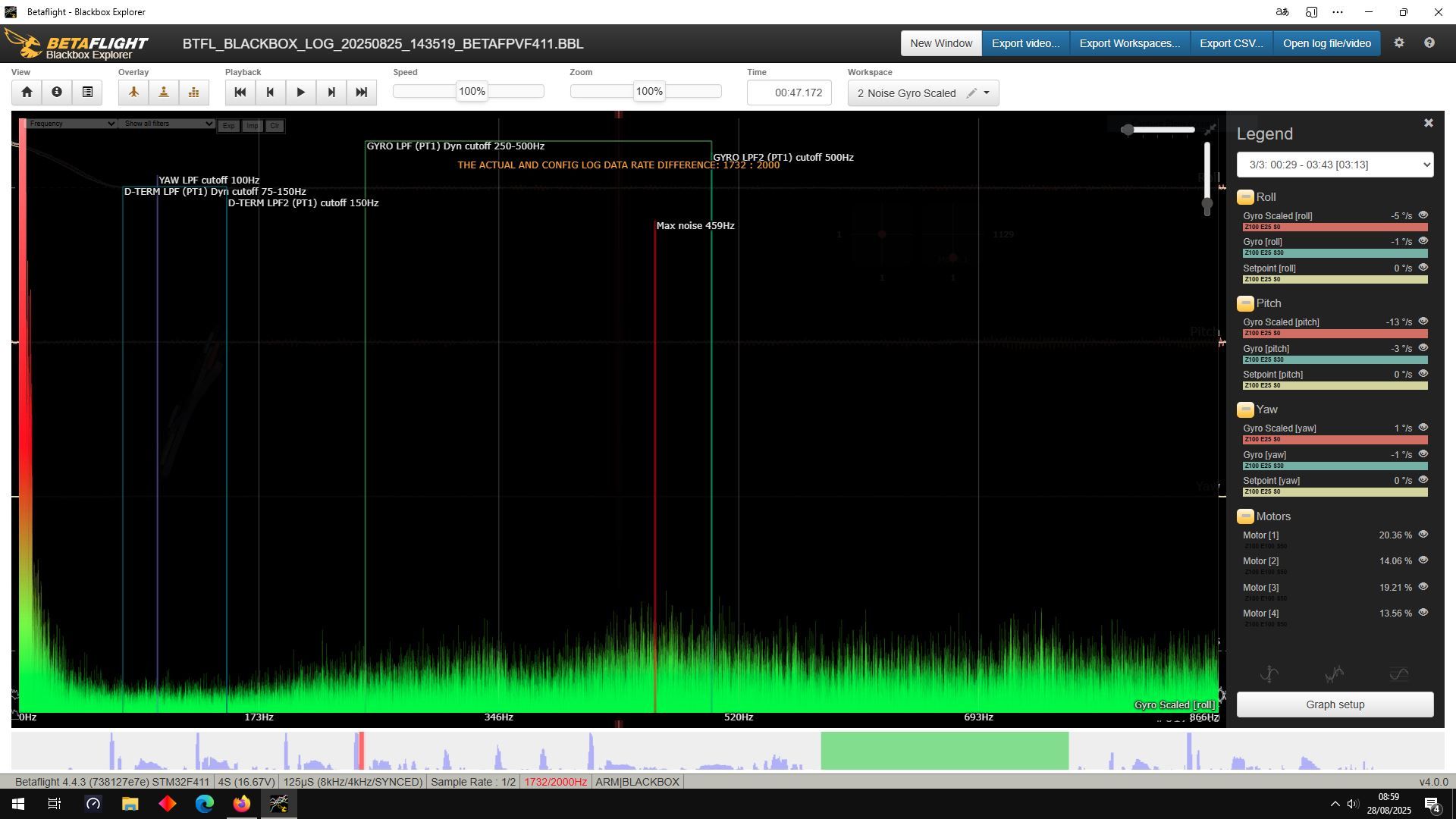
Task: Click Export CSV button
Action: click(x=1231, y=43)
